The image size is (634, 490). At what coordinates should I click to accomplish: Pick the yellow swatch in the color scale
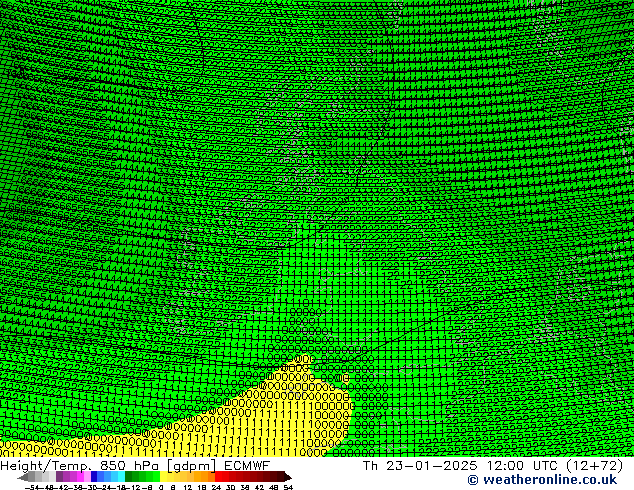coord(169,477)
